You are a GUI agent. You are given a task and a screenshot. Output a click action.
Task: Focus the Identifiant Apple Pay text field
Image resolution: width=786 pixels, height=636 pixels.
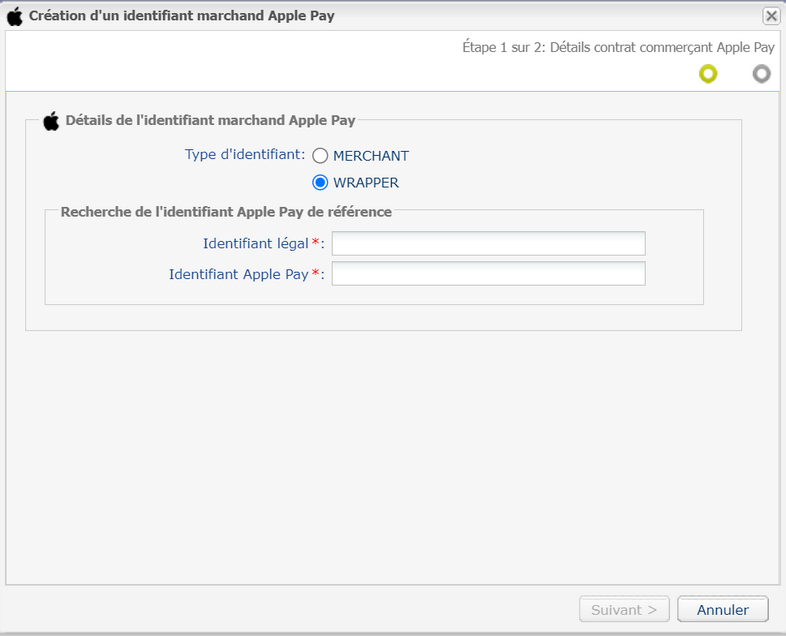[x=488, y=274]
